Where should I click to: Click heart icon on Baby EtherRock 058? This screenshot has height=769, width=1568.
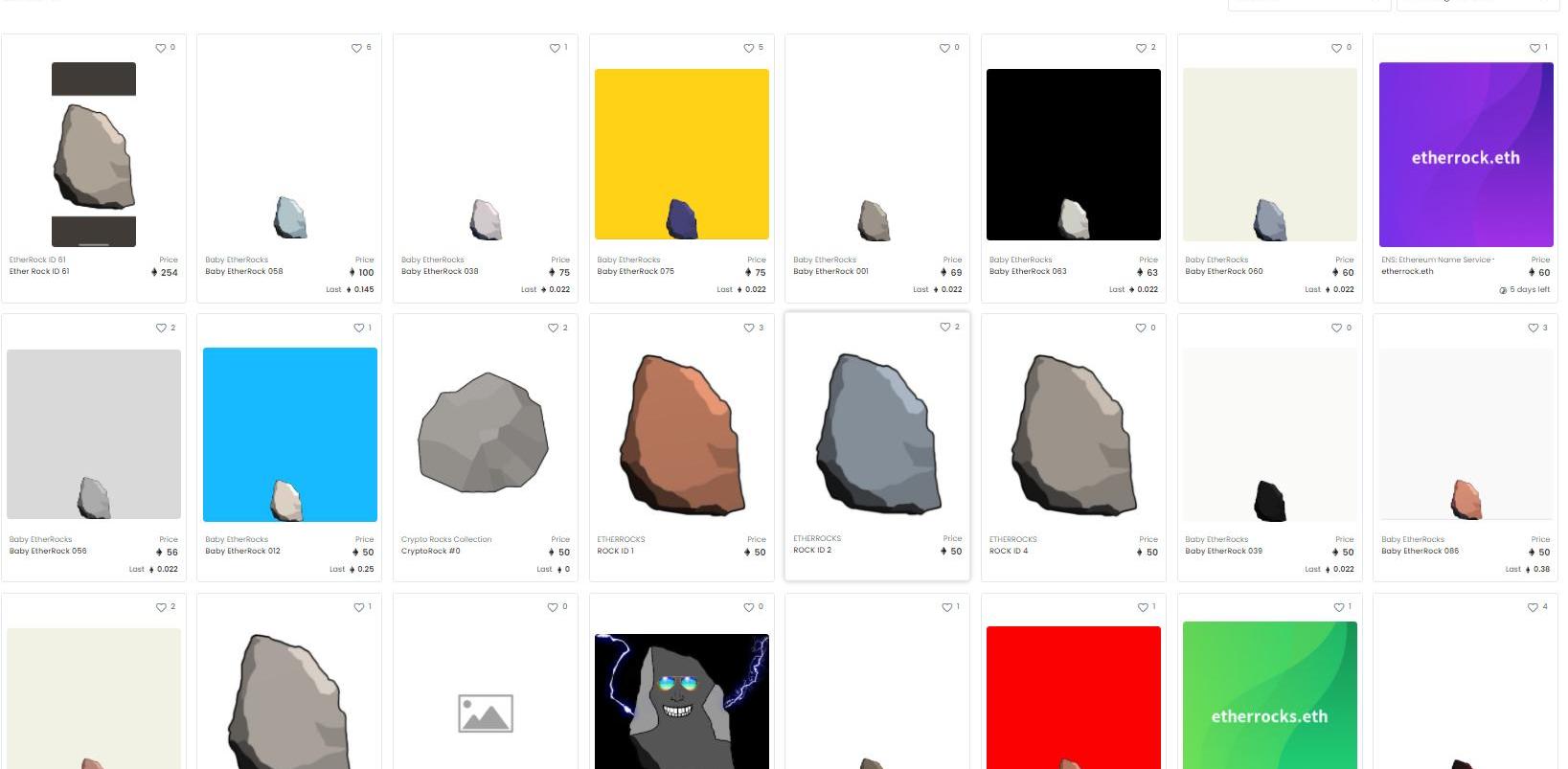(356, 48)
